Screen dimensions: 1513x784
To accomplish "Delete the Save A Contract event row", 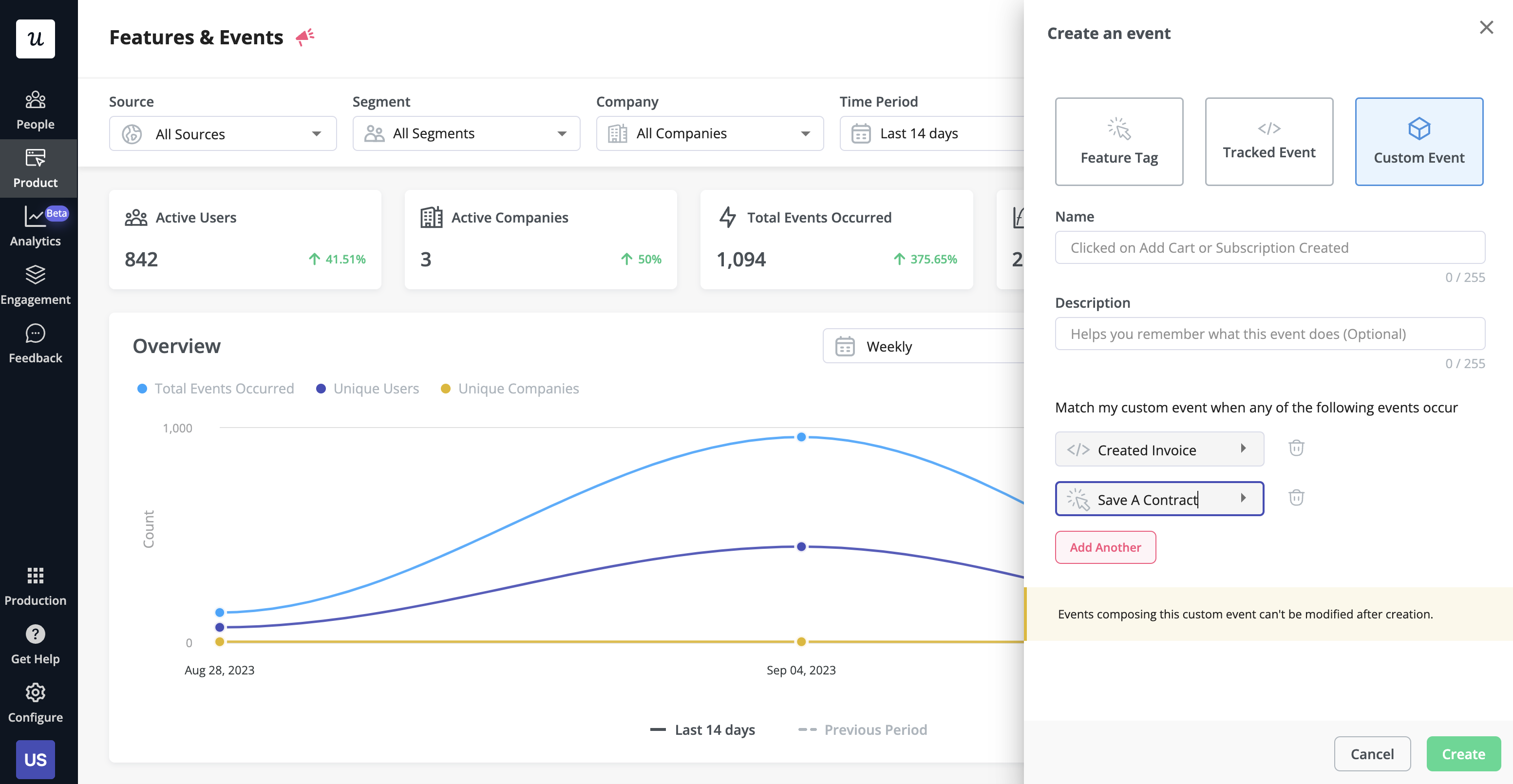I will [1296, 498].
